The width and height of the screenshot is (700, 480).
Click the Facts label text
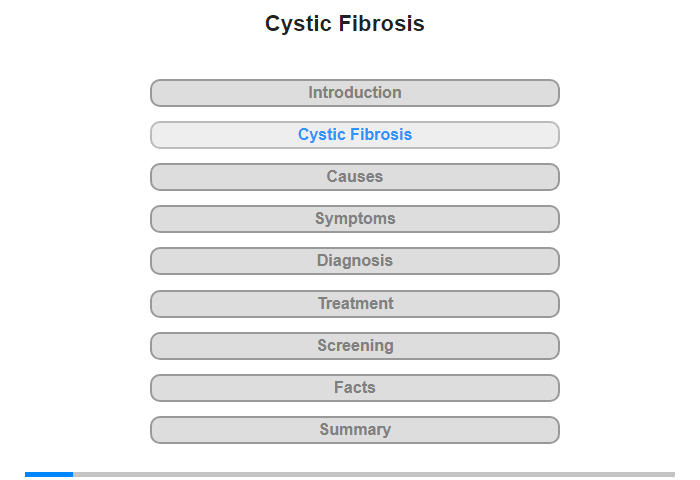tap(355, 388)
